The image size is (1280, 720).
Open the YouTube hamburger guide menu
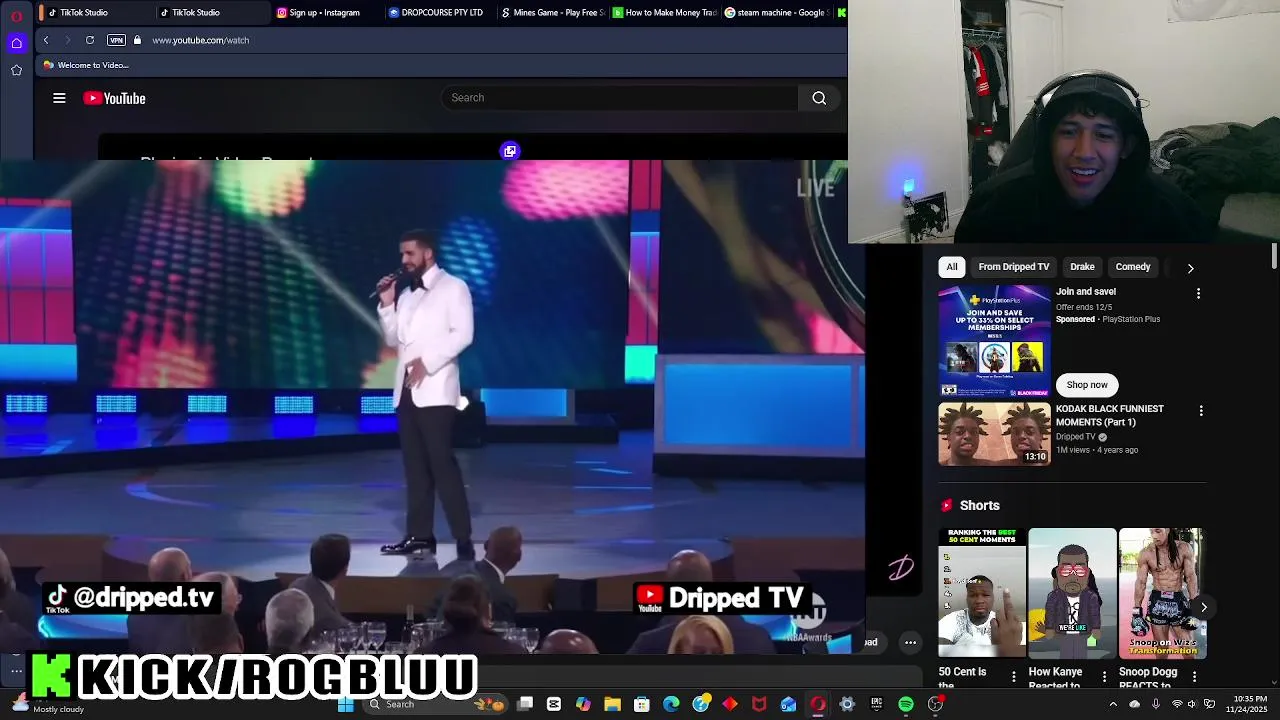[x=59, y=98]
